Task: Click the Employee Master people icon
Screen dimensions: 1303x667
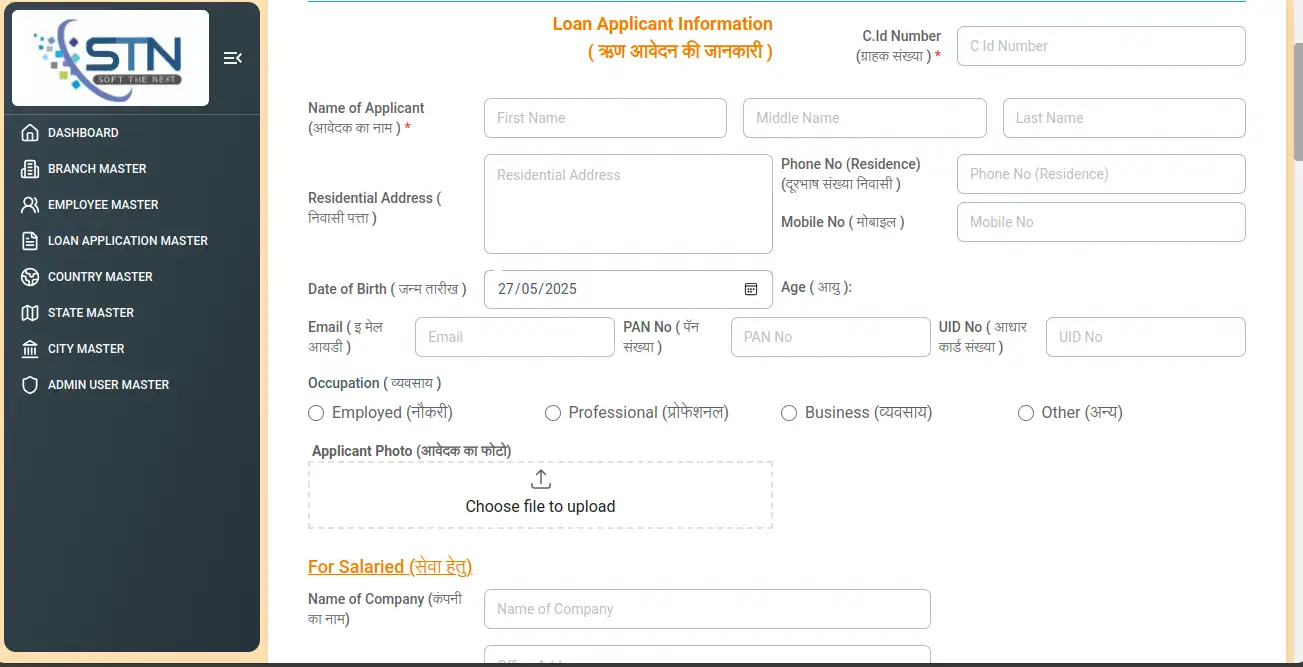Action: click(x=30, y=205)
